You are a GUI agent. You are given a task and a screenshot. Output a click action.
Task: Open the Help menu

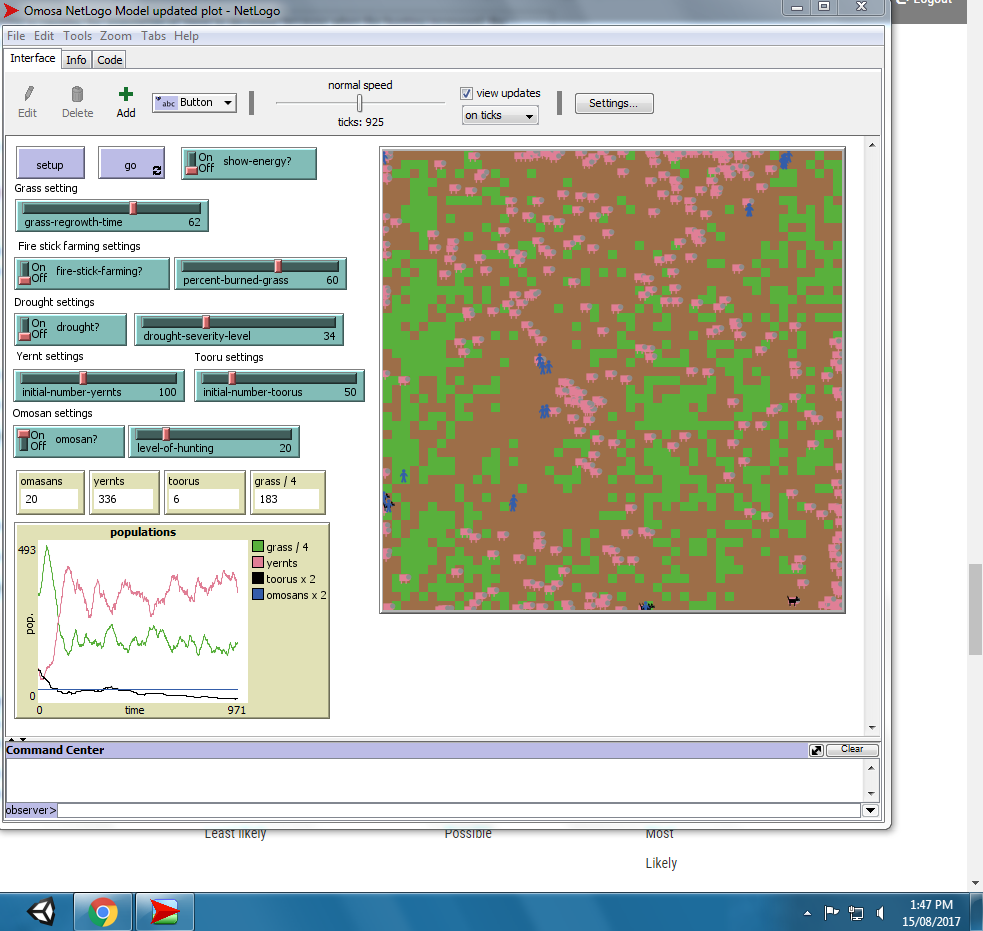(186, 36)
